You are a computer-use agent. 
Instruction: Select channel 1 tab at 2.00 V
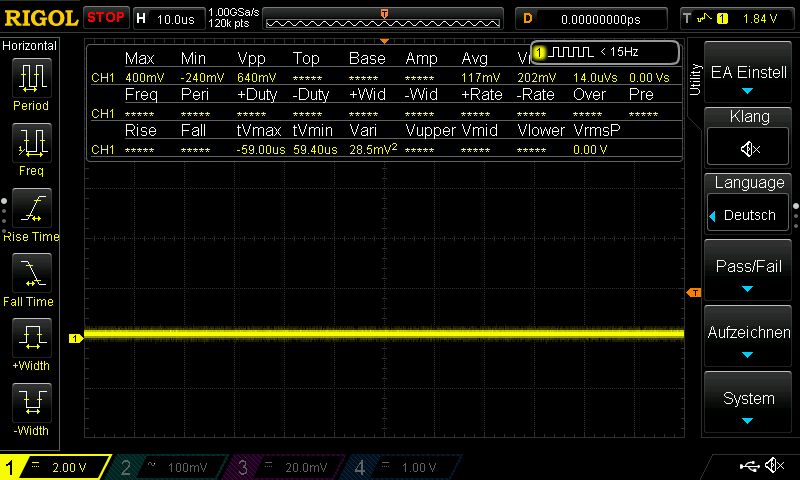pos(54,467)
